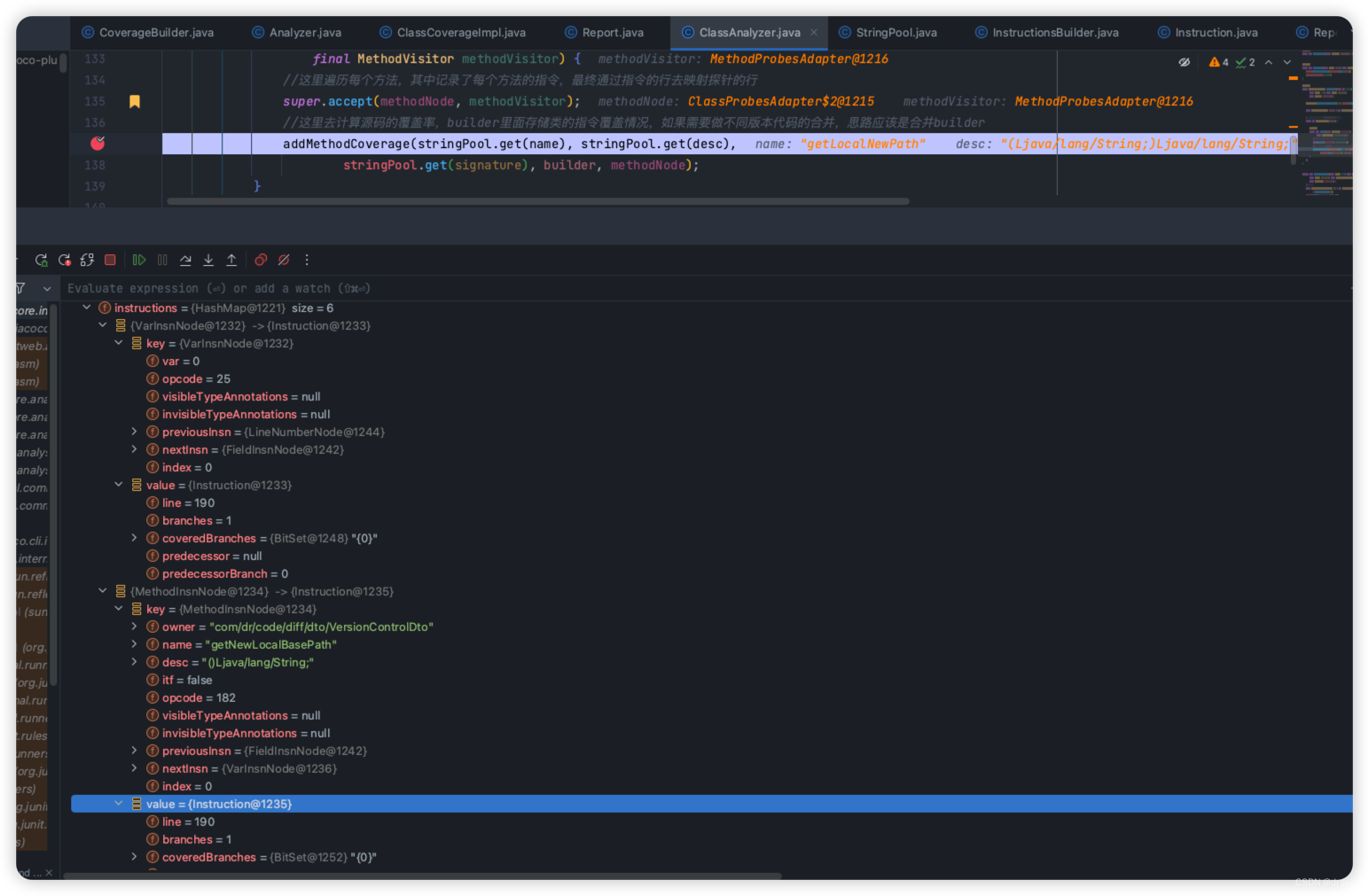Collapse key VarInsnNode@1232 node
The height and width of the screenshot is (896, 1369).
pyautogui.click(x=118, y=343)
